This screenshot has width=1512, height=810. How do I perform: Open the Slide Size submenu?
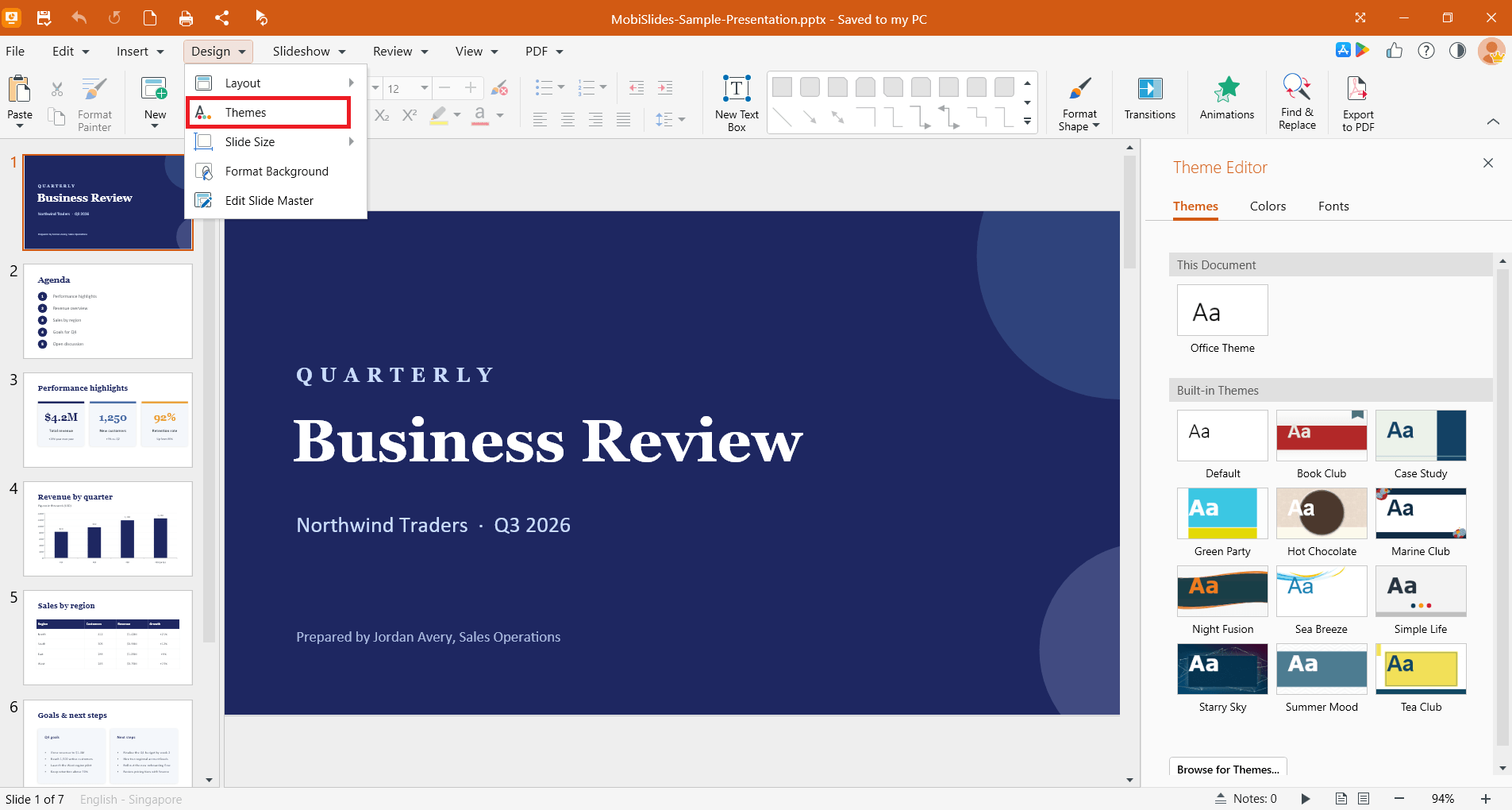(275, 142)
